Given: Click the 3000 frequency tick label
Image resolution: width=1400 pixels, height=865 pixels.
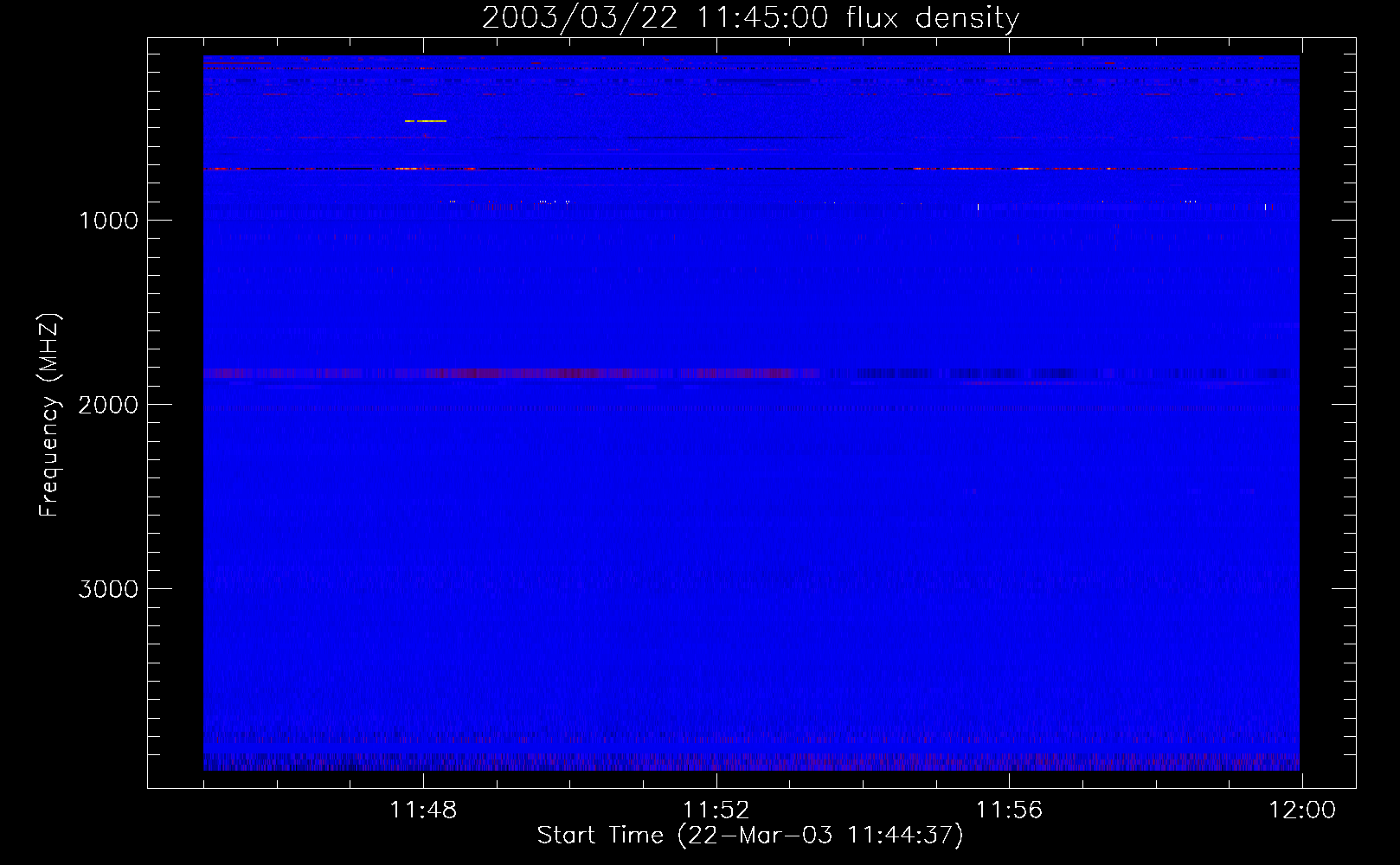Looking at the screenshot, I should click(108, 589).
